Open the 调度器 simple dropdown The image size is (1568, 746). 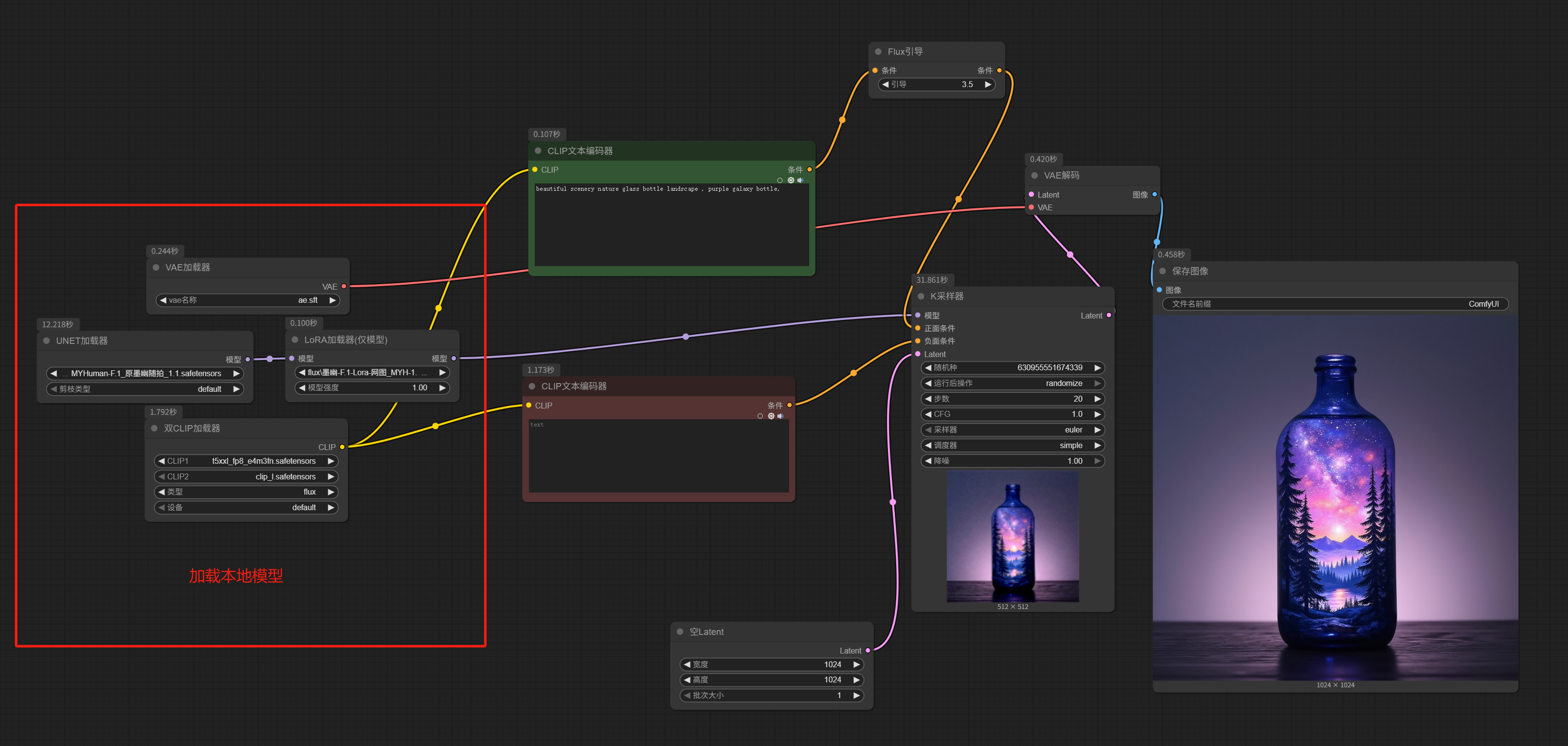(x=1012, y=446)
